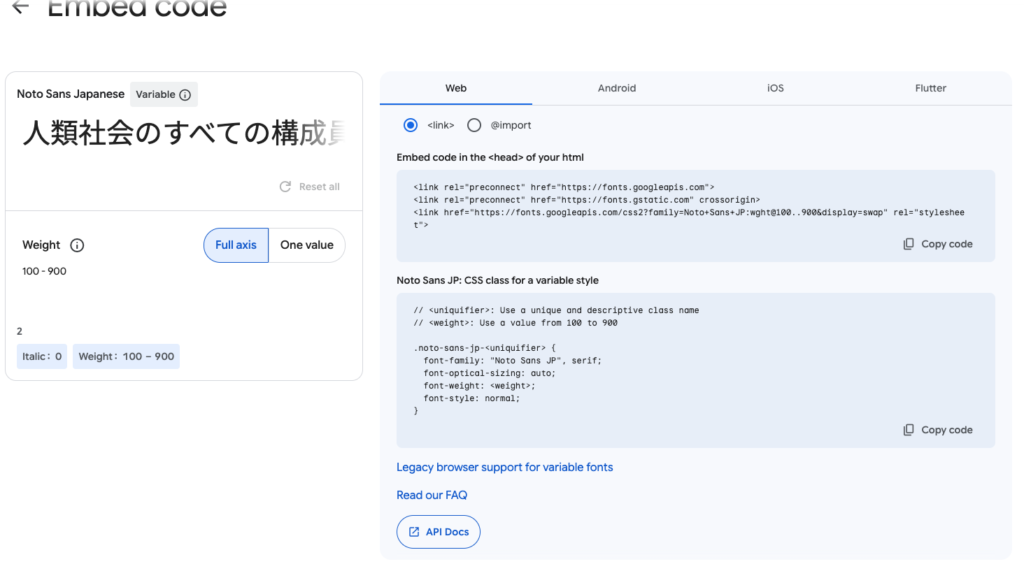Viewport: 1024px width, 571px height.
Task: Open the Read our FAQ link
Action: point(432,495)
